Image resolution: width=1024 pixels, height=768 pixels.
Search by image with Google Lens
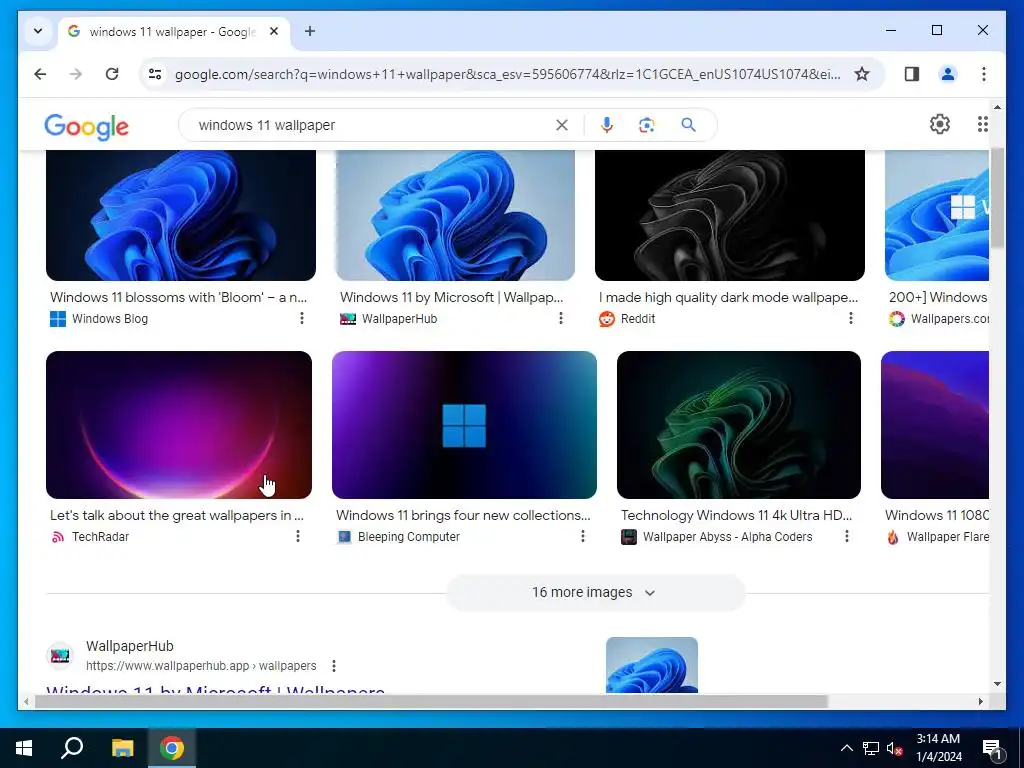[x=647, y=125]
